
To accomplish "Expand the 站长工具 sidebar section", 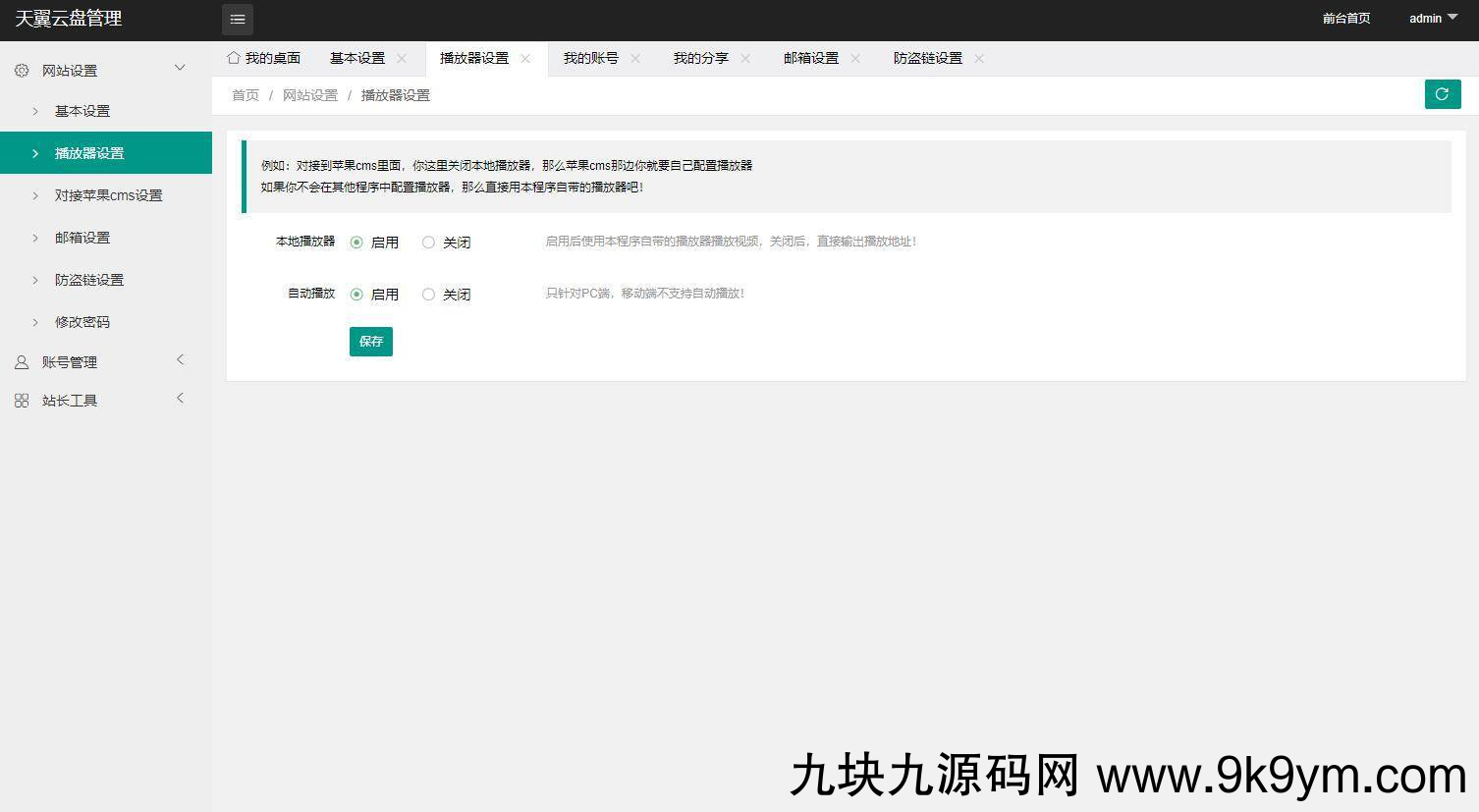I will pyautogui.click(x=180, y=399).
